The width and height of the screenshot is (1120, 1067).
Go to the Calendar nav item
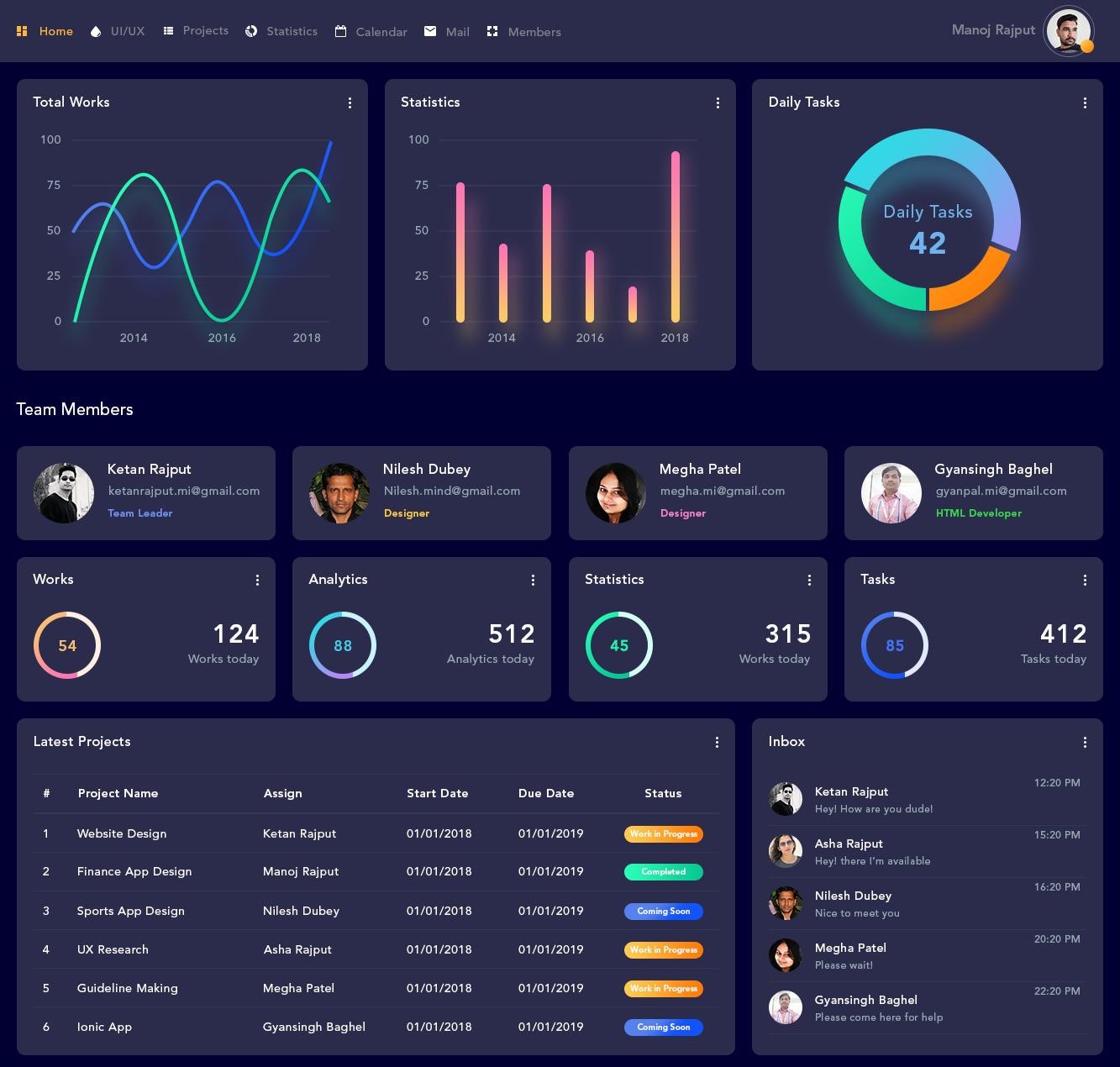(371, 31)
